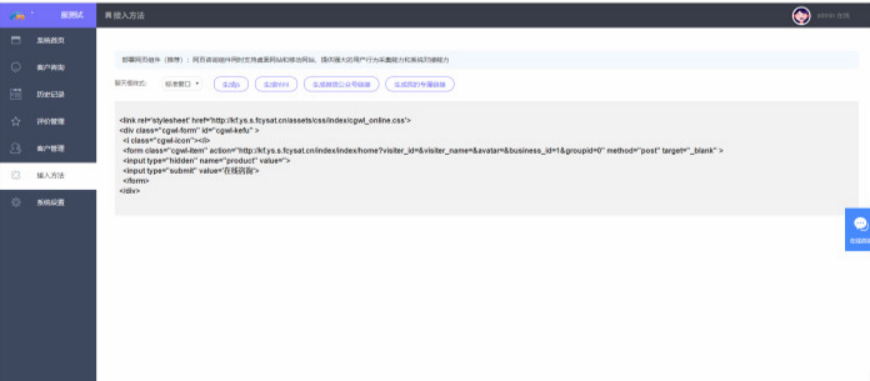Click the 生成html button

coord(276,84)
